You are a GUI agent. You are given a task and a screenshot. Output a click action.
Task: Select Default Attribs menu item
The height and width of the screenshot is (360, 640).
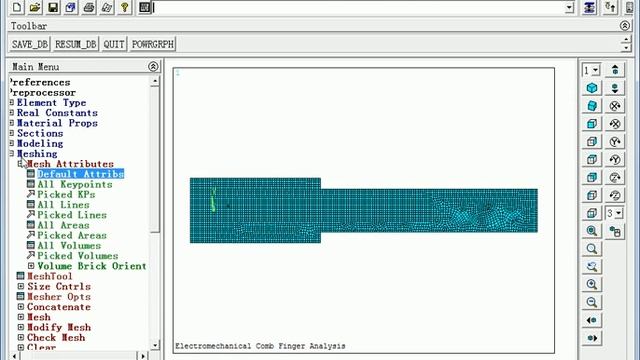(x=80, y=174)
